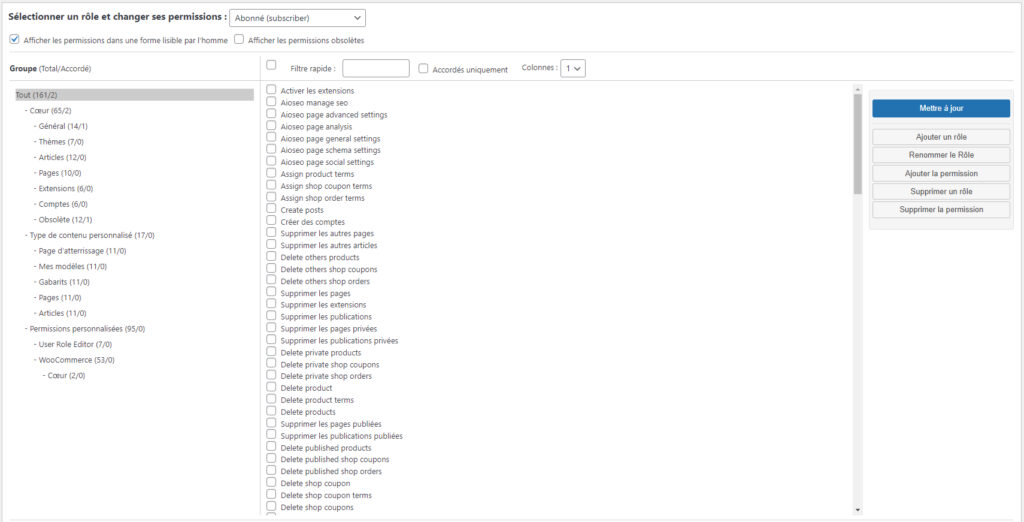
Task: Check Create posts permission
Action: coord(271,209)
